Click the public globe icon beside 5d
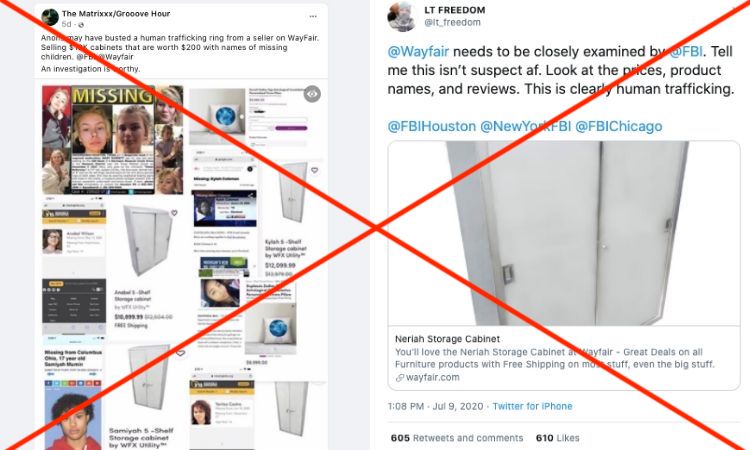The height and width of the screenshot is (450, 750). pyautogui.click(x=81, y=25)
